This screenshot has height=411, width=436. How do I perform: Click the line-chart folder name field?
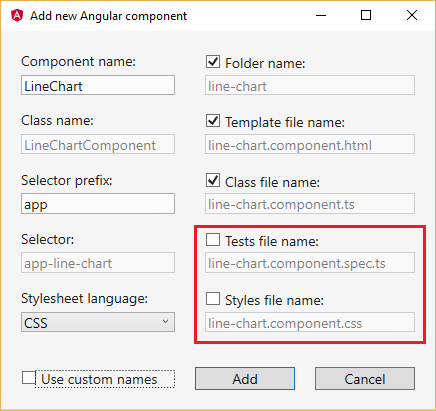[x=310, y=85]
